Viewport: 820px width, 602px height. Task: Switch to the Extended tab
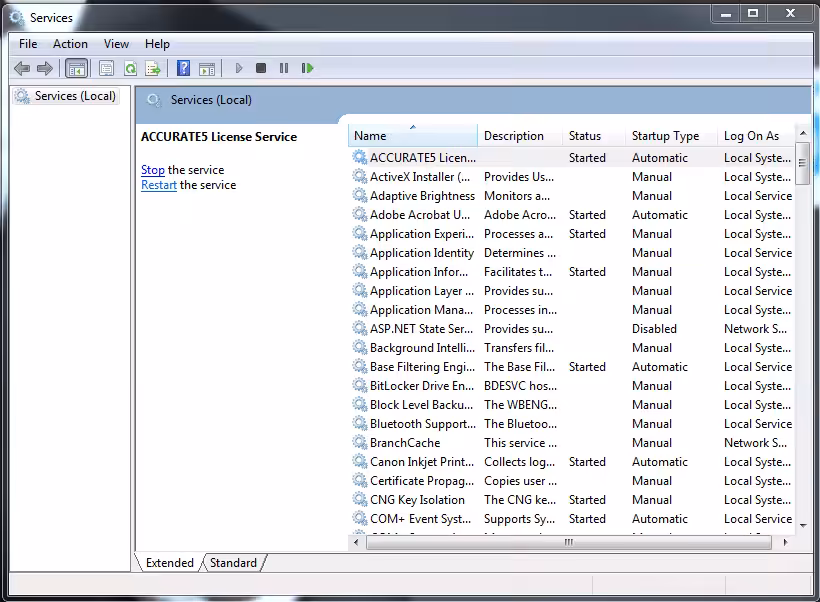pyautogui.click(x=169, y=563)
